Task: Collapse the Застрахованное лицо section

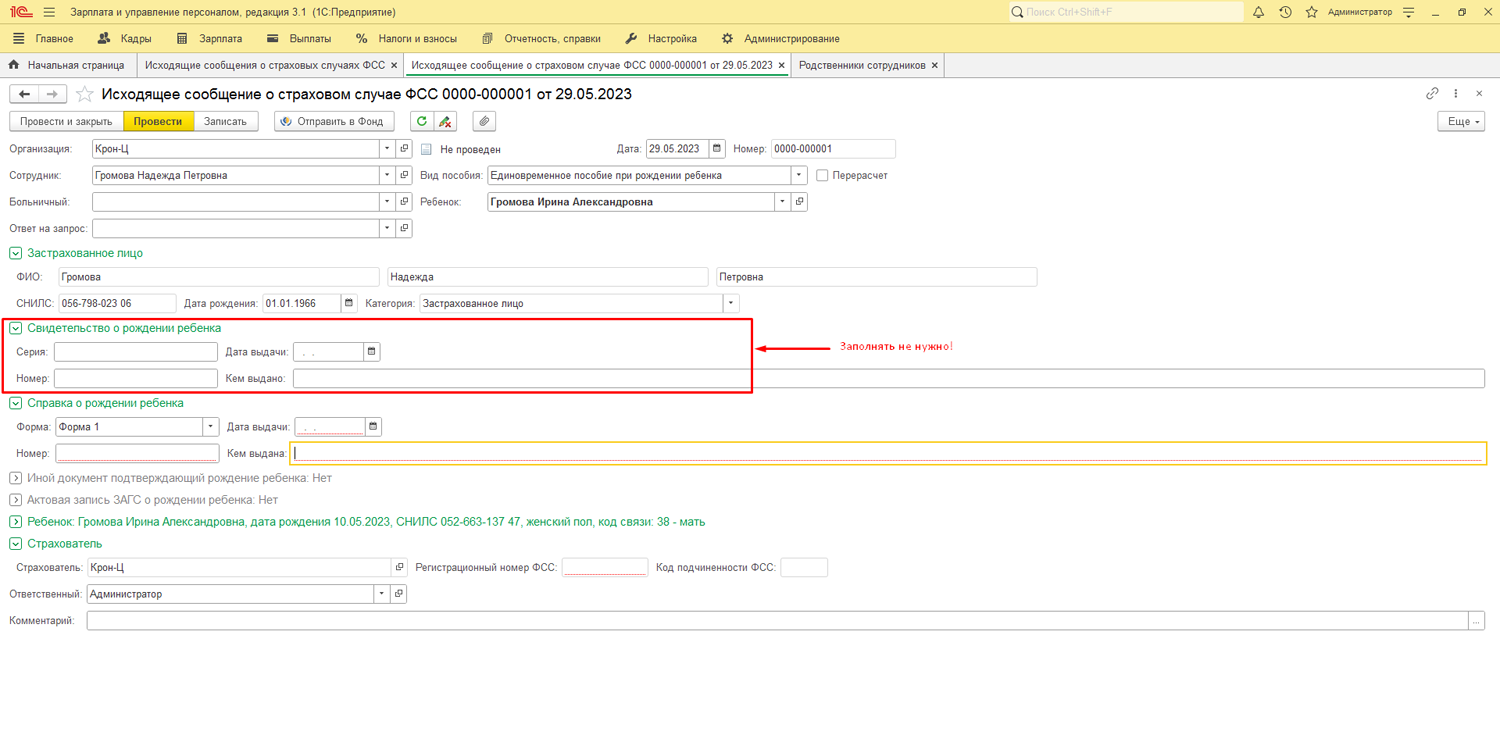Action: pos(16,254)
